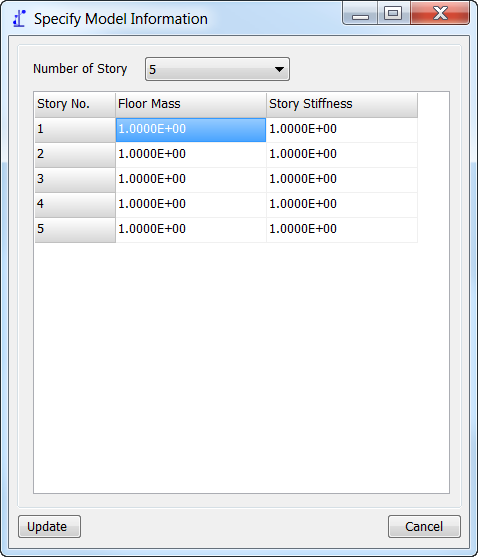Select Floor Mass cell for story 2
This screenshot has width=478, height=557.
191,155
